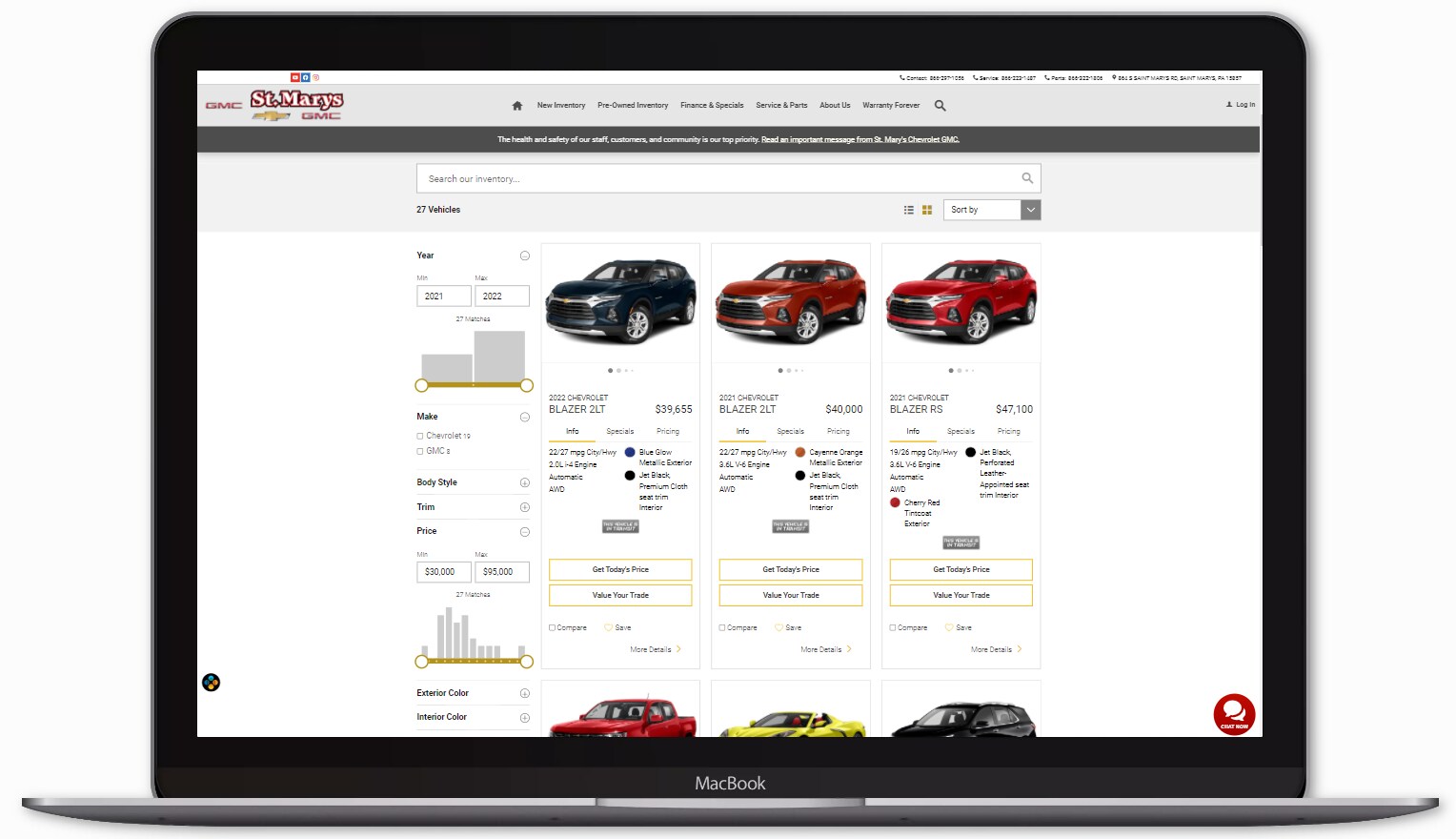Select Pricing tab on $40,000 Blazer
Viewport: 1456px width, 839px height.
coord(839,432)
